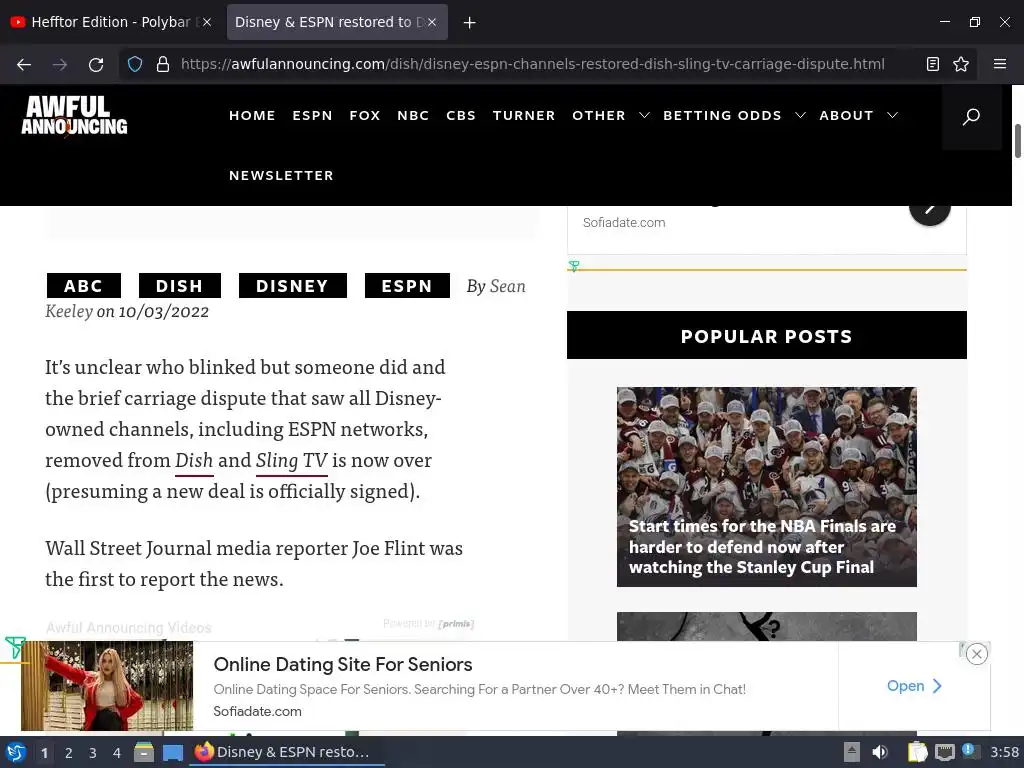Screen dimensions: 1024x768
Task: Click the DISNEY category tag
Action: tap(293, 285)
